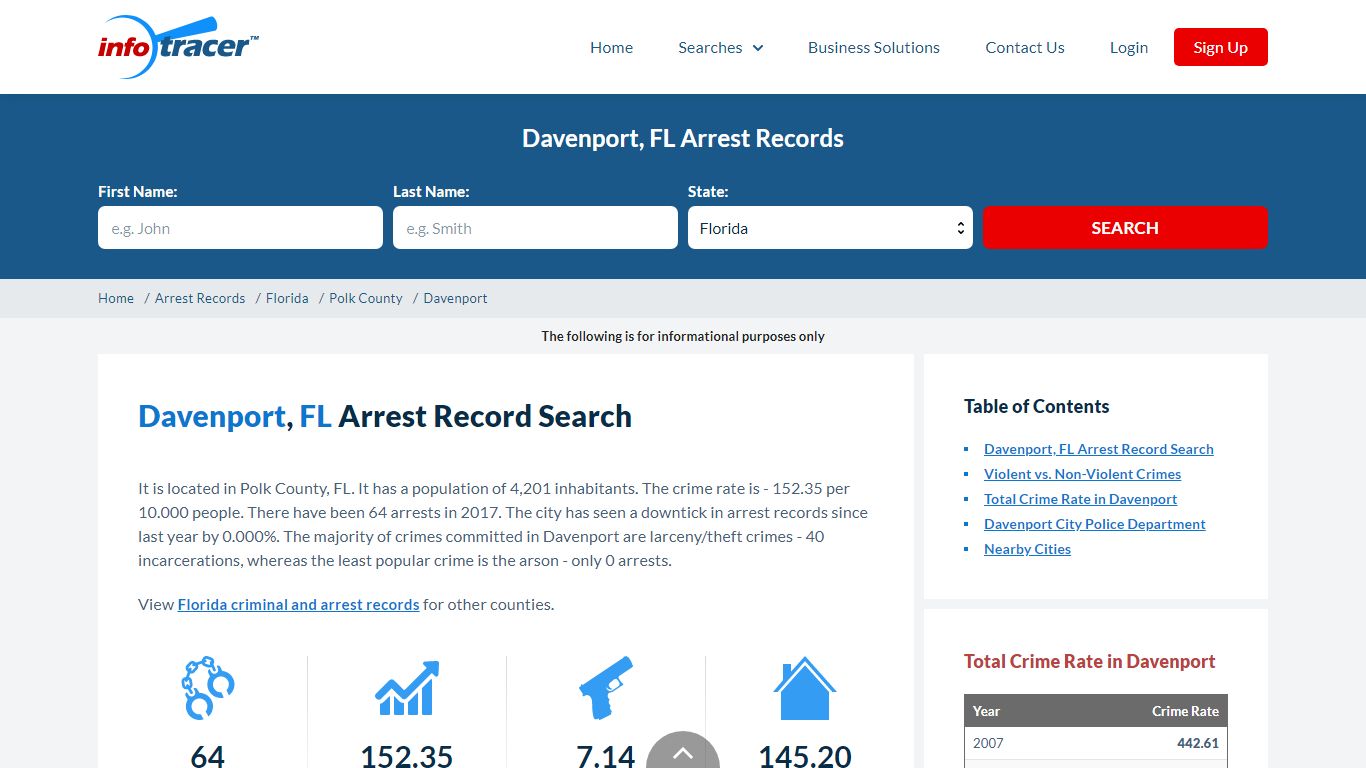Click the informational purposes only notice
This screenshot has height=768, width=1366.
[683, 336]
